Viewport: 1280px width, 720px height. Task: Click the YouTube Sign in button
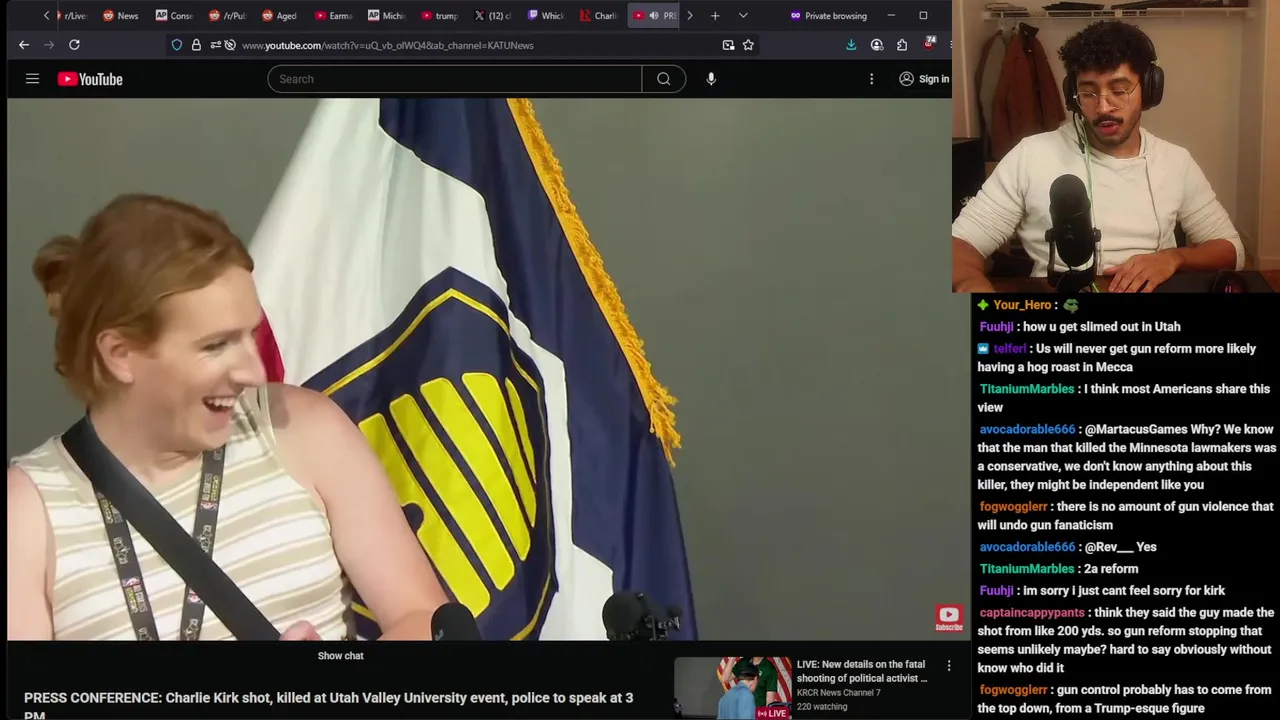click(924, 79)
